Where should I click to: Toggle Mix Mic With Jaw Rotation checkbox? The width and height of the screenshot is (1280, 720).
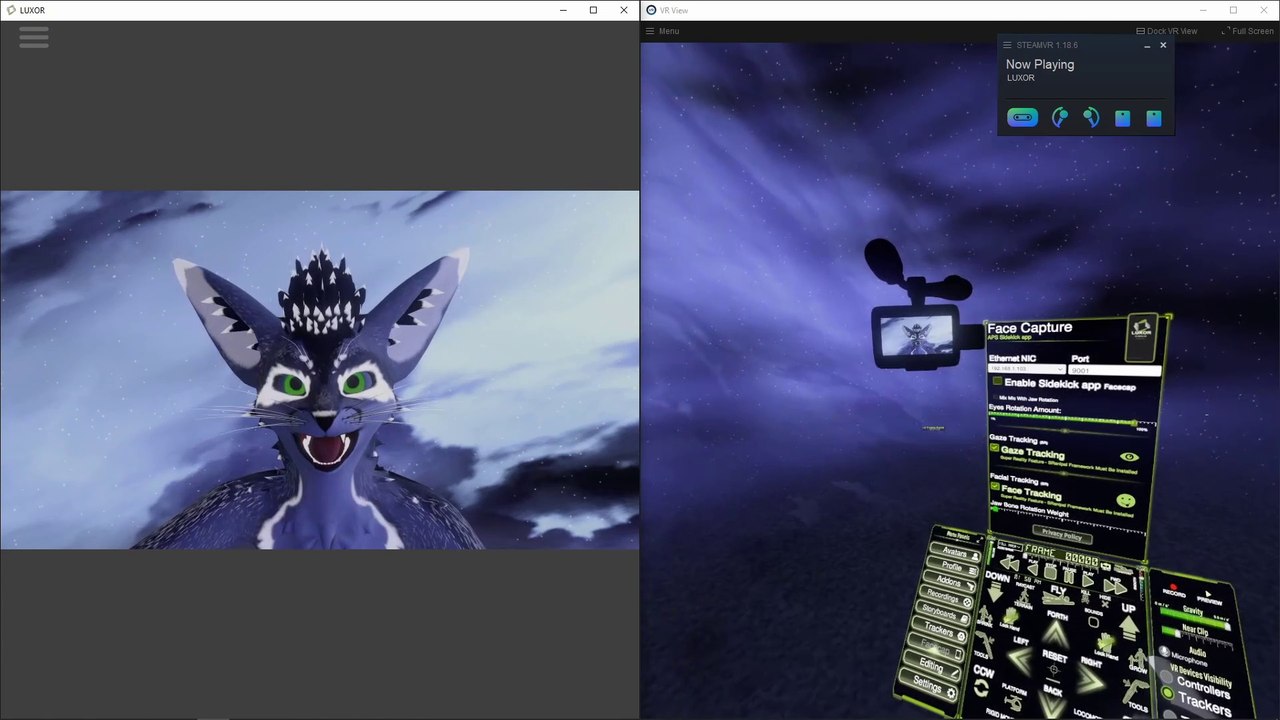pos(994,399)
